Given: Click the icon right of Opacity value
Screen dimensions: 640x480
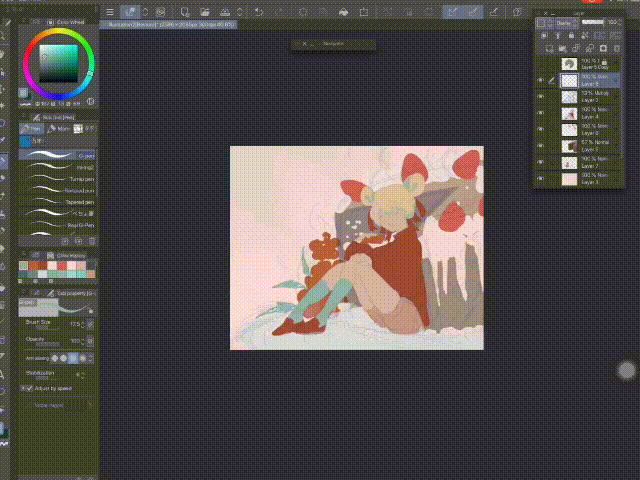Looking at the screenshot, I should pyautogui.click(x=91, y=341).
